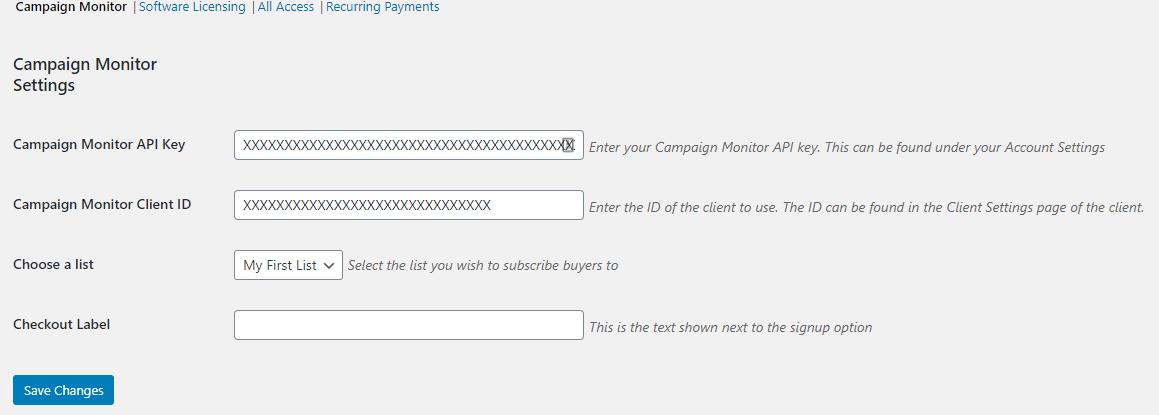Click the Checkout Label field label
Viewport: 1159px width, 415px height.
pyautogui.click(x=61, y=324)
